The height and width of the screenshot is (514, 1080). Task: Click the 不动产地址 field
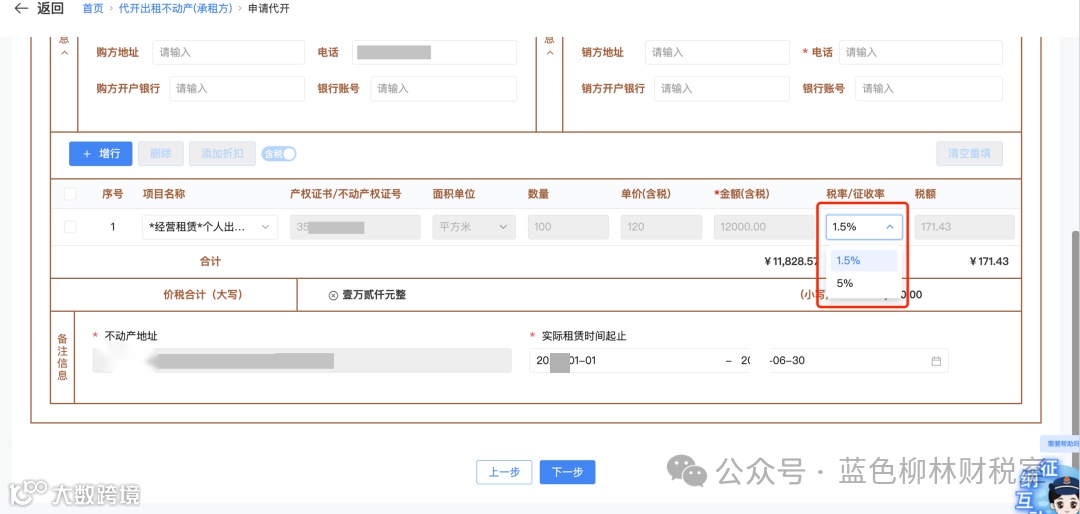(x=302, y=360)
